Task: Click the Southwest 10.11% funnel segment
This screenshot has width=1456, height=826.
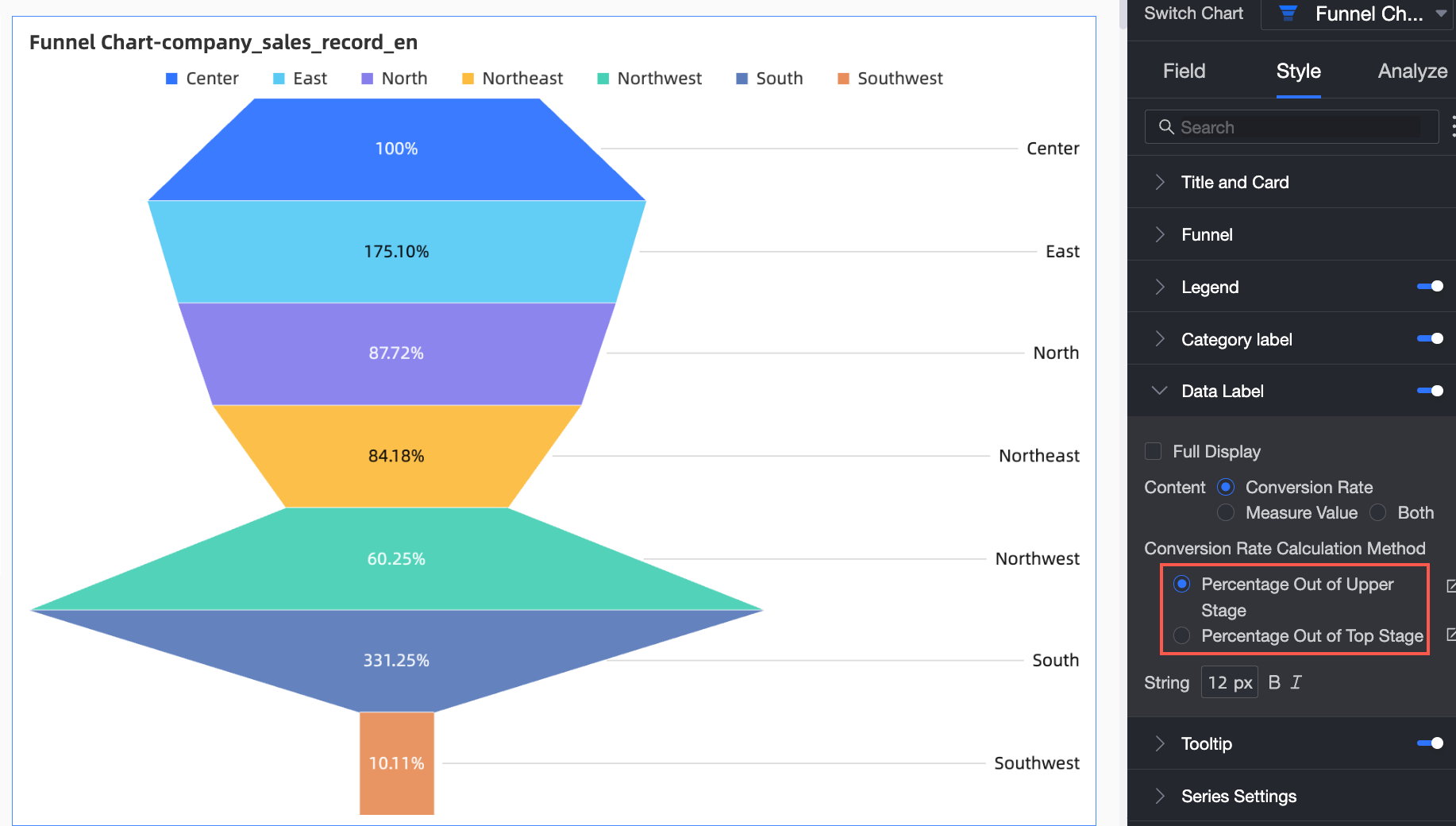Action: coord(396,763)
